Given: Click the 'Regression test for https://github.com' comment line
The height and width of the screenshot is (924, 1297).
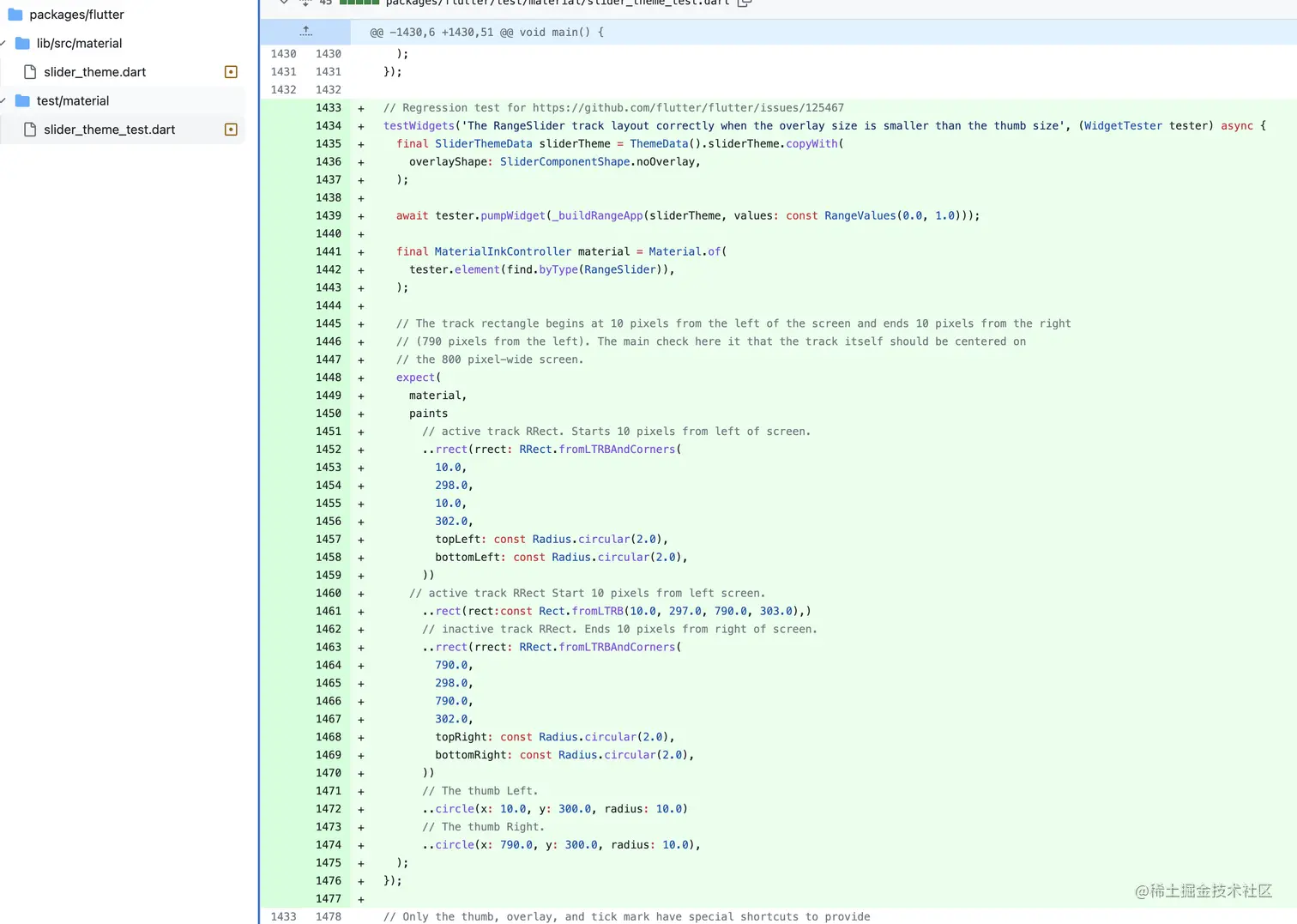Looking at the screenshot, I should point(613,108).
